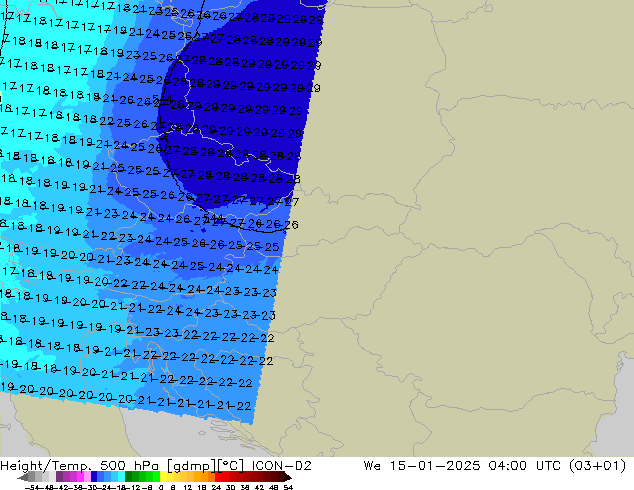634x490 pixels.
Task: Click the bright green swatch on the color scale
Action: (x=156, y=477)
